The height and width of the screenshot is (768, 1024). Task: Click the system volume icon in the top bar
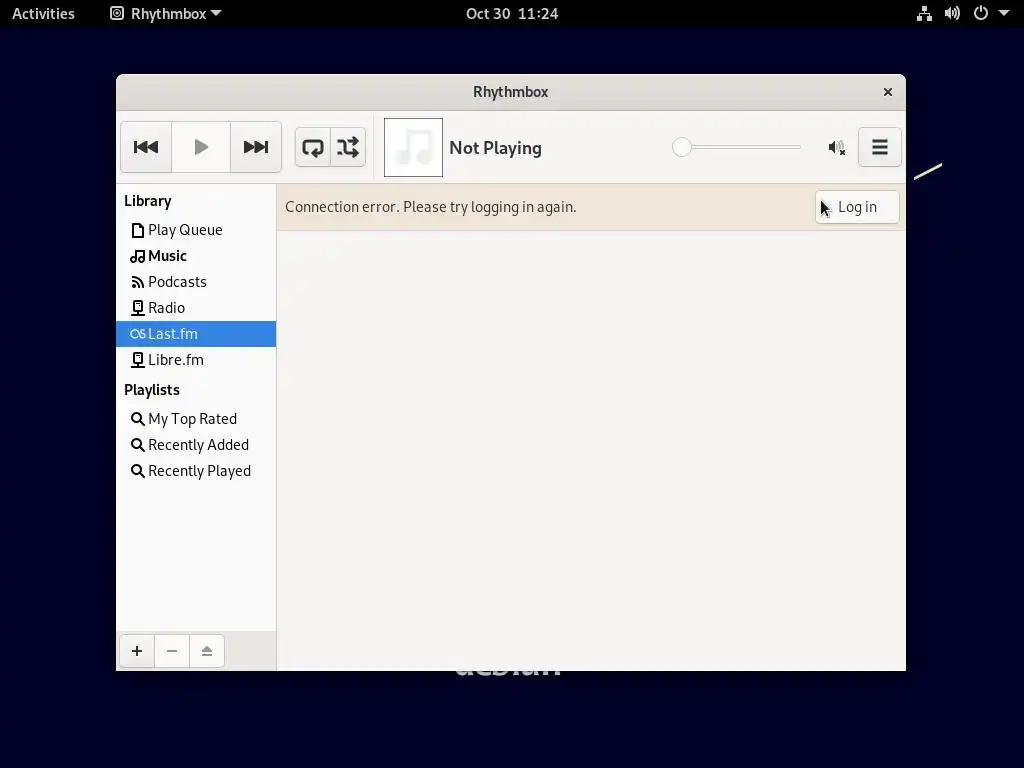click(952, 14)
